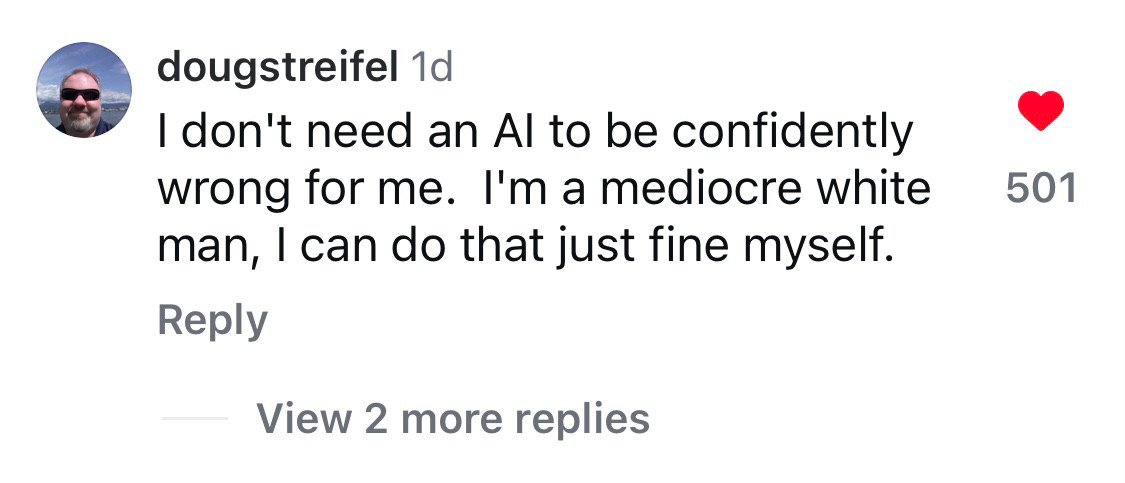Click 'confidently' in the comment text
1125x483 pixels.
pos(793,133)
